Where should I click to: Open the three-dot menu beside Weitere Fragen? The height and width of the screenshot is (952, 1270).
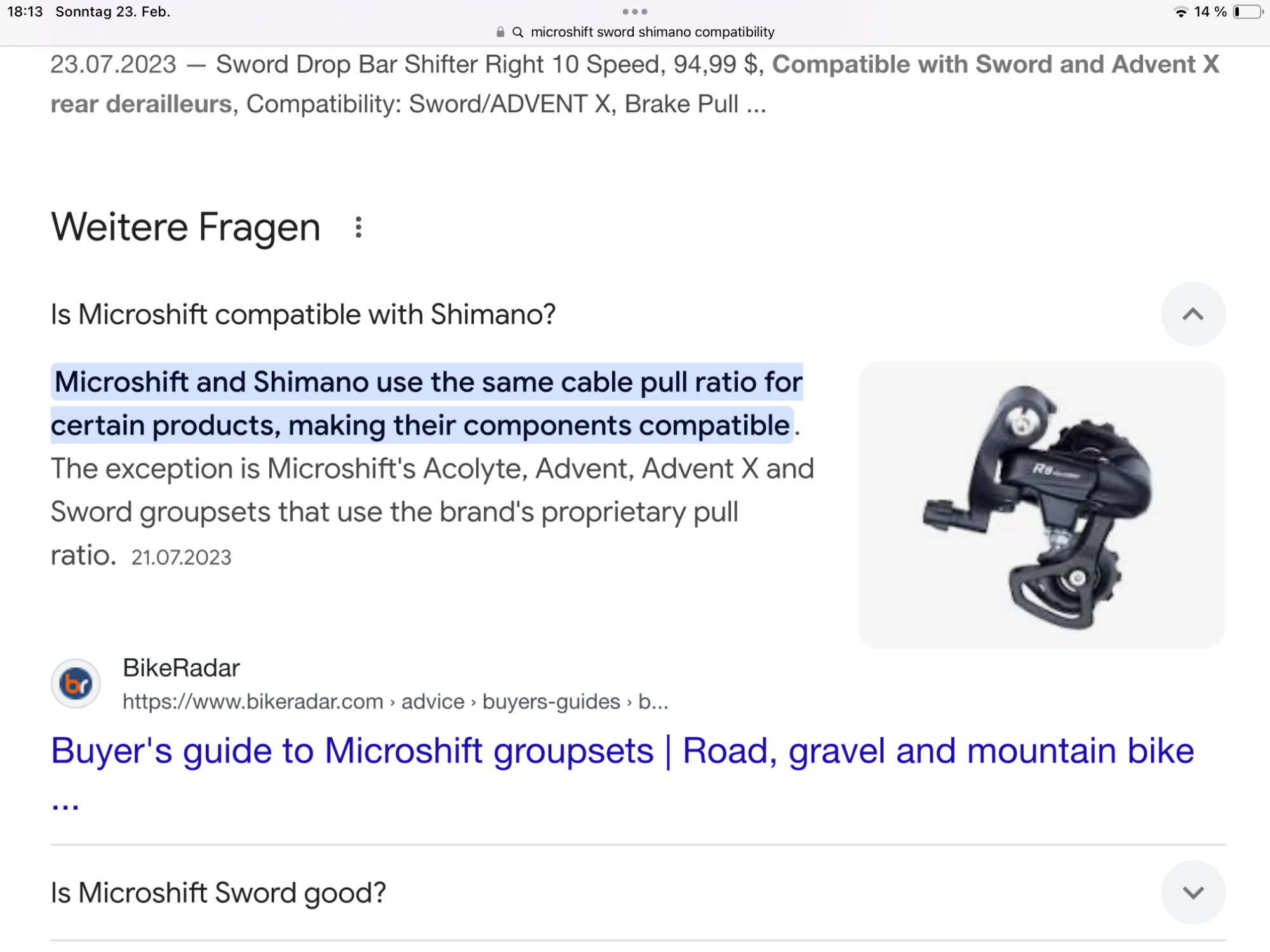click(359, 227)
